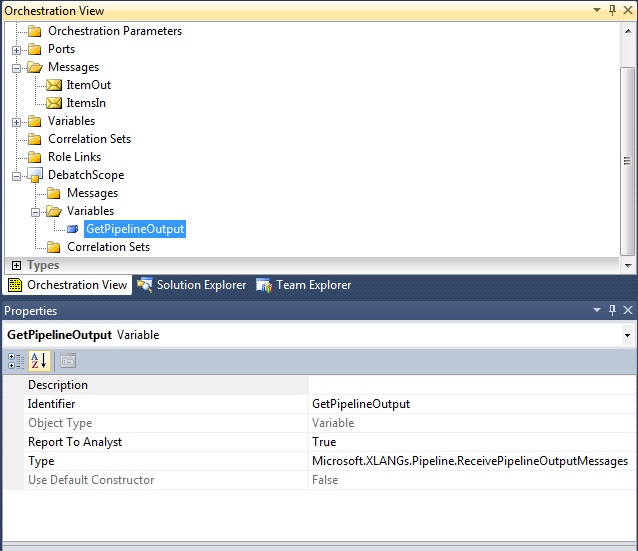638x551 pixels.
Task: Select the Report To Analyst property label
Action: coord(75,442)
